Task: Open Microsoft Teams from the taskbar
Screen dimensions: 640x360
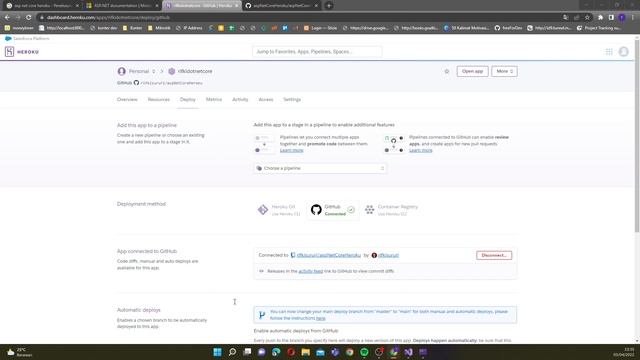Action: tap(335, 352)
